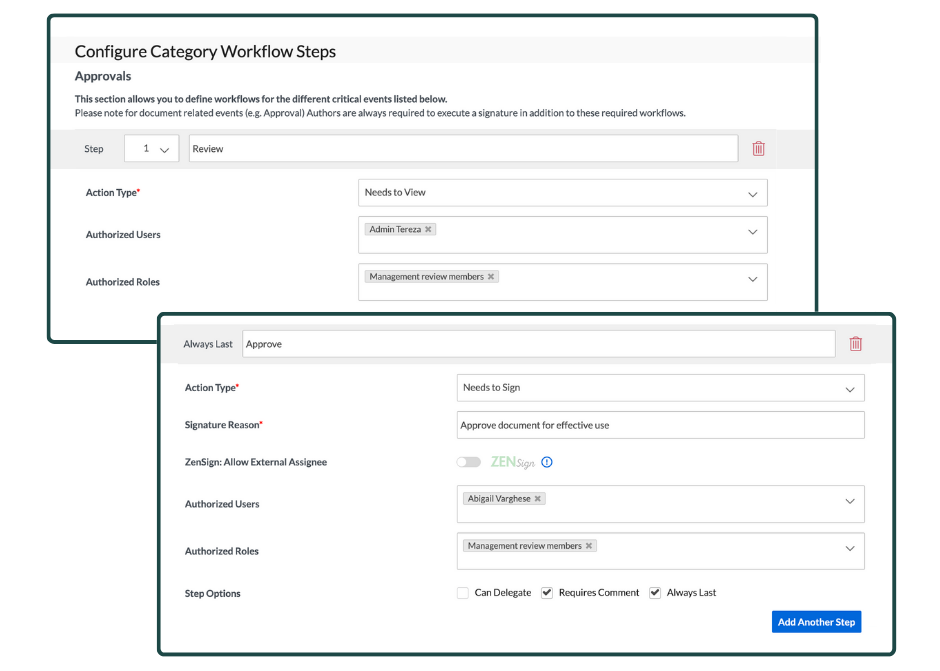Remove Management review members from Review step roles
This screenshot has height=671, width=940.
489,276
